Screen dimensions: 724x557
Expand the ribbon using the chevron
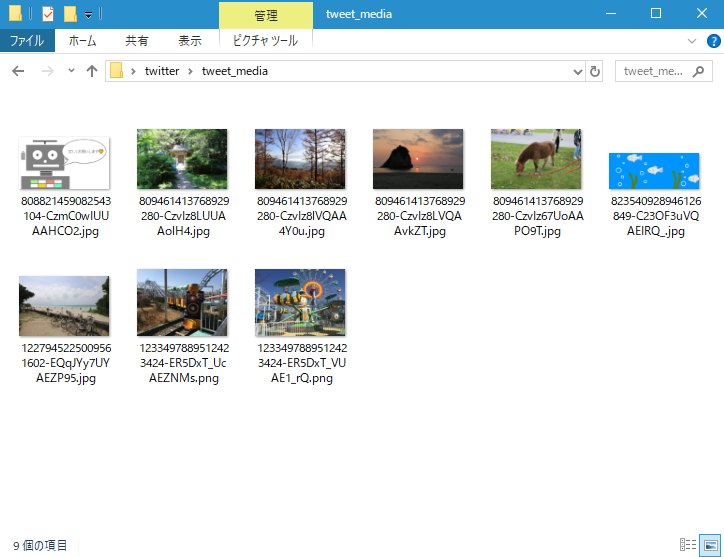click(692, 41)
